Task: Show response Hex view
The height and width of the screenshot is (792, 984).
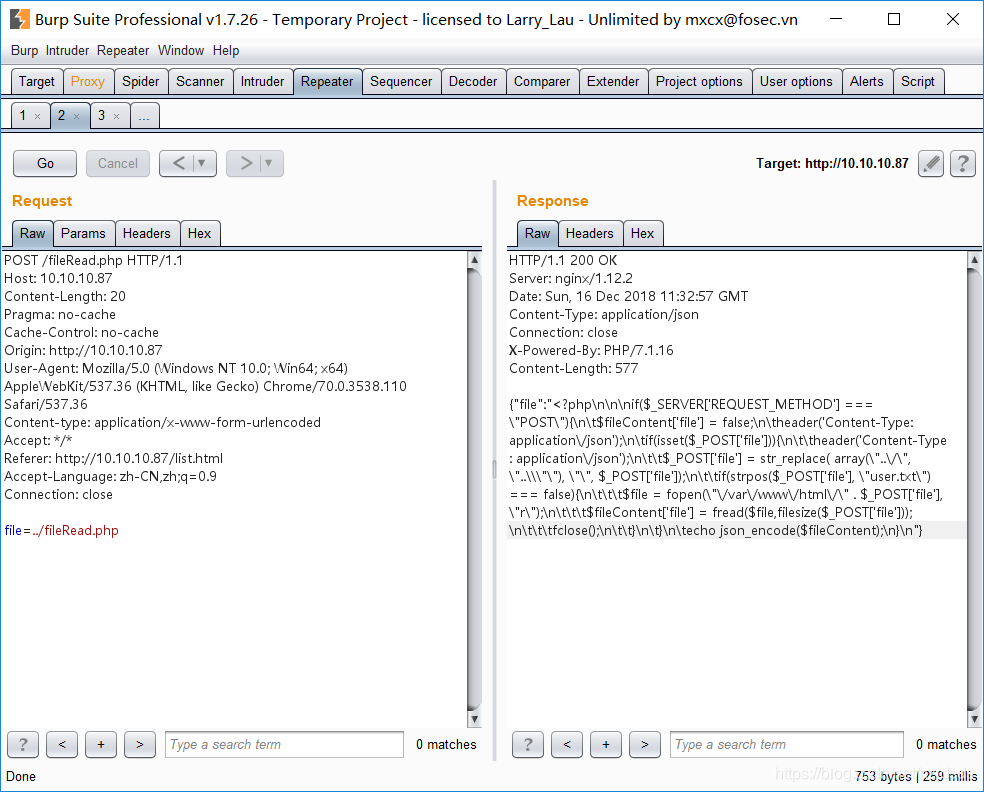Action: pyautogui.click(x=643, y=233)
